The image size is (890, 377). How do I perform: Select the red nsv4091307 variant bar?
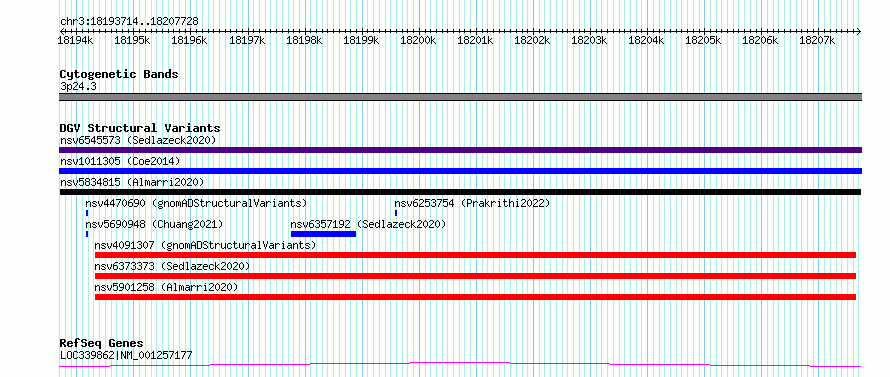pos(475,255)
